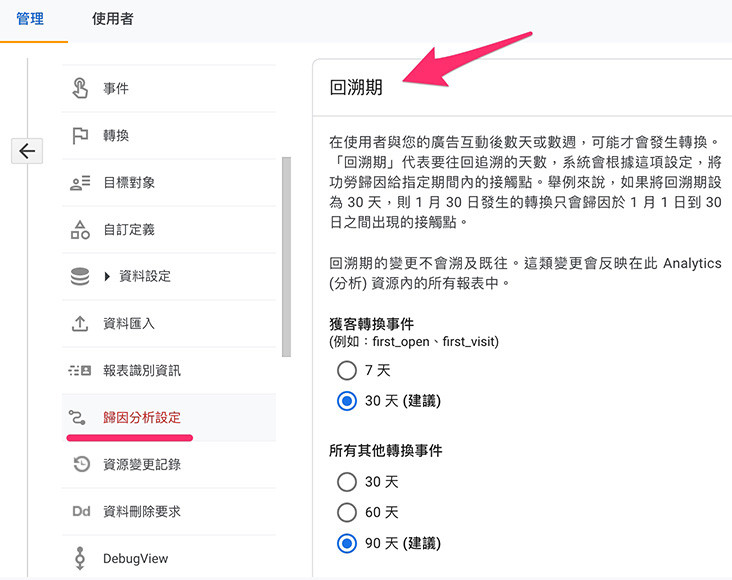Screen dimensions: 732x580
Task: Click the 轉換 flag icon
Action: 80,135
